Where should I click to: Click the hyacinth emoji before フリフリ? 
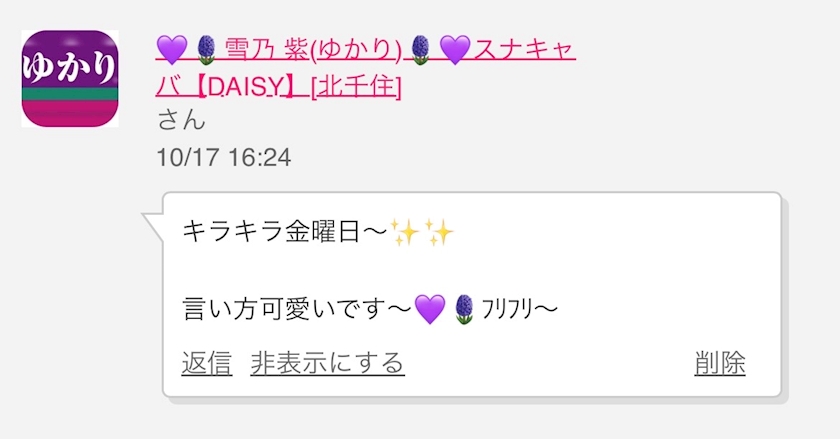(x=464, y=309)
